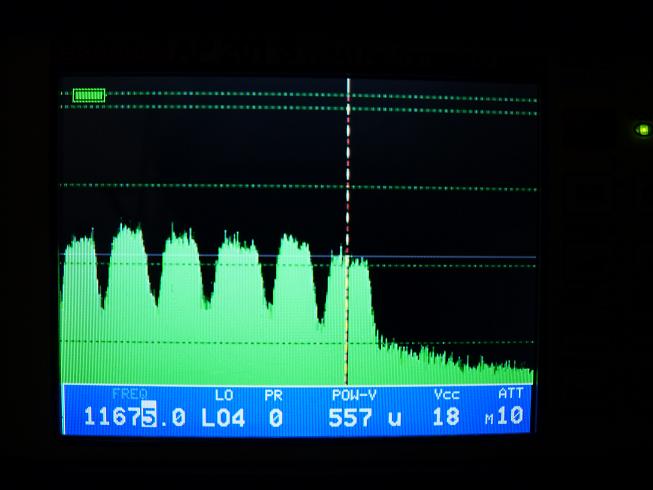
Task: Toggle the Vcc 18 voltage value
Action: (x=446, y=417)
